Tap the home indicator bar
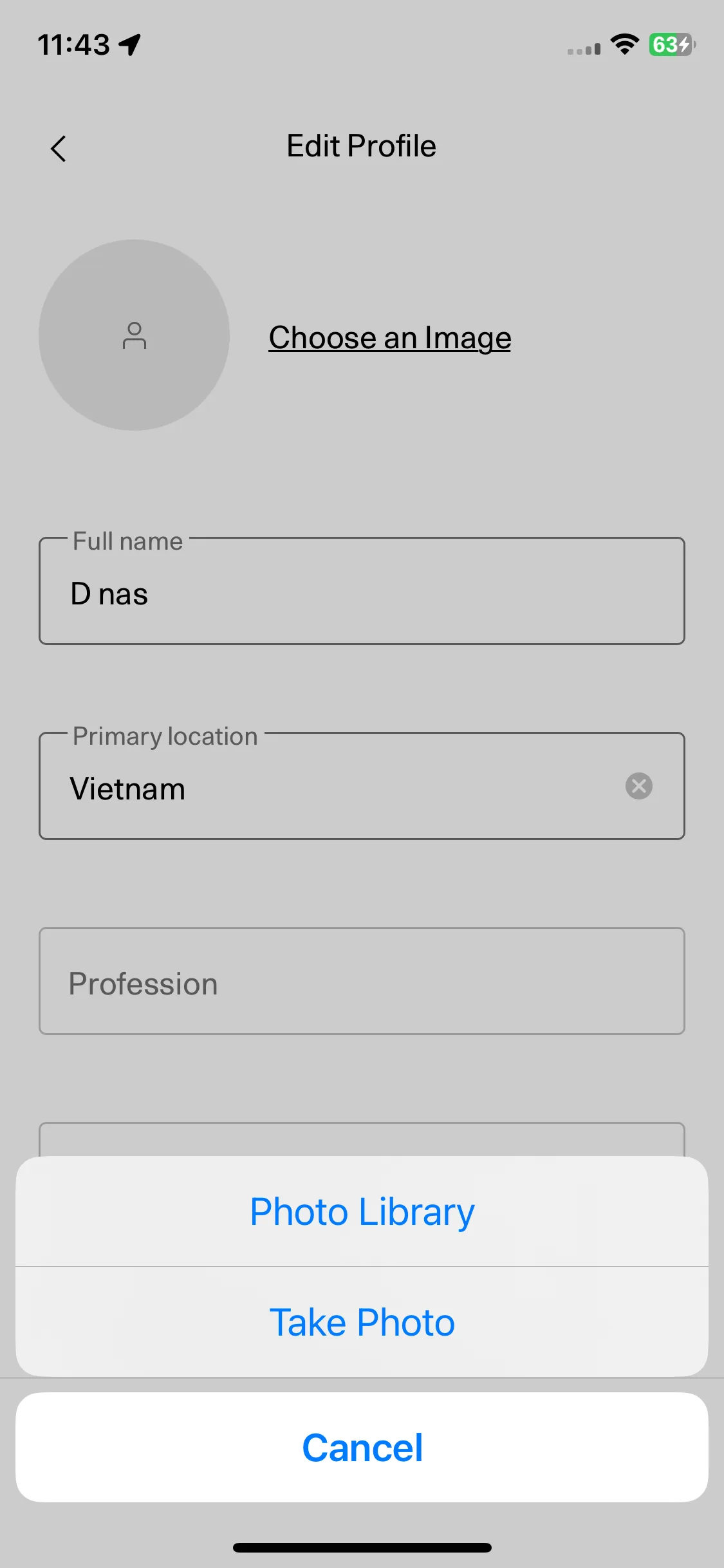 [x=362, y=1547]
